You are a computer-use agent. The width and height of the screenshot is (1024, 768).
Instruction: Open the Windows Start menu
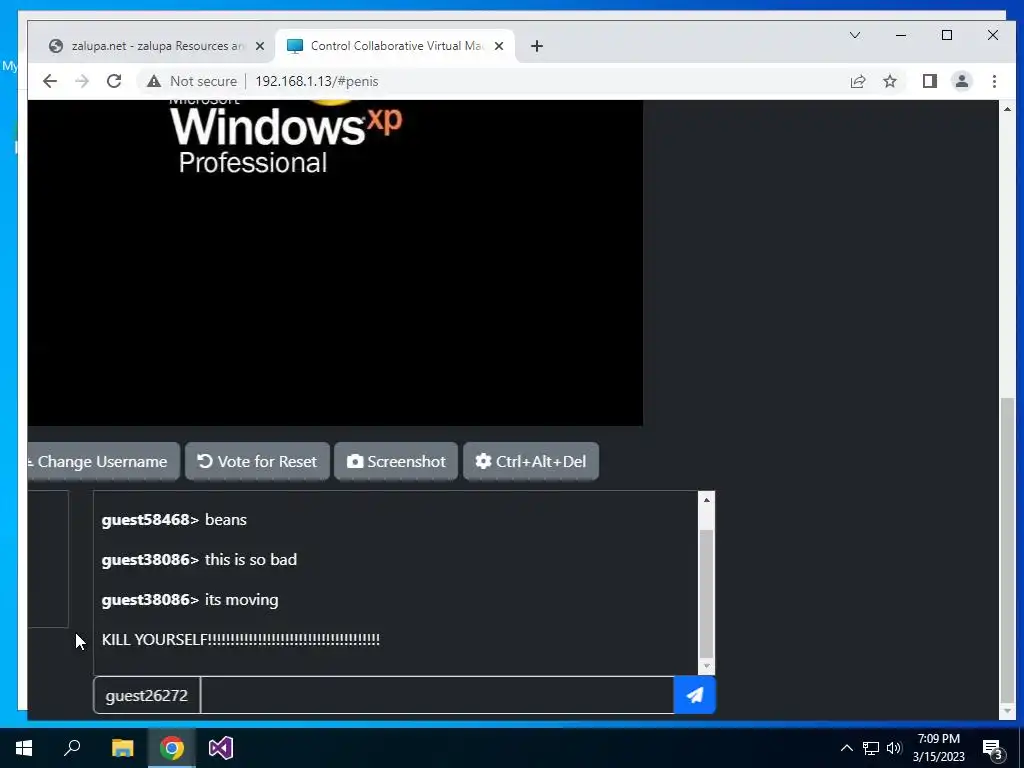click(24, 748)
